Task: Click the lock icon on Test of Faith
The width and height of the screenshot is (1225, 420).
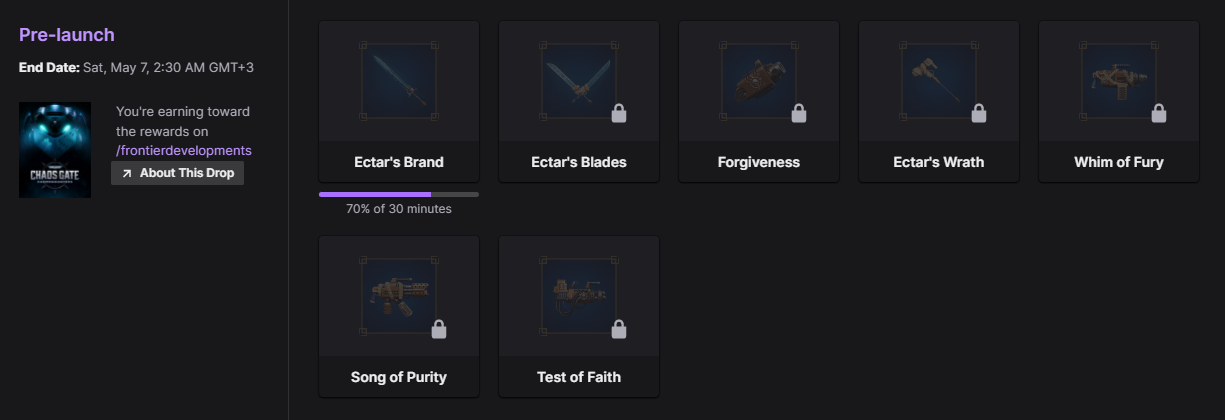Action: pos(619,329)
